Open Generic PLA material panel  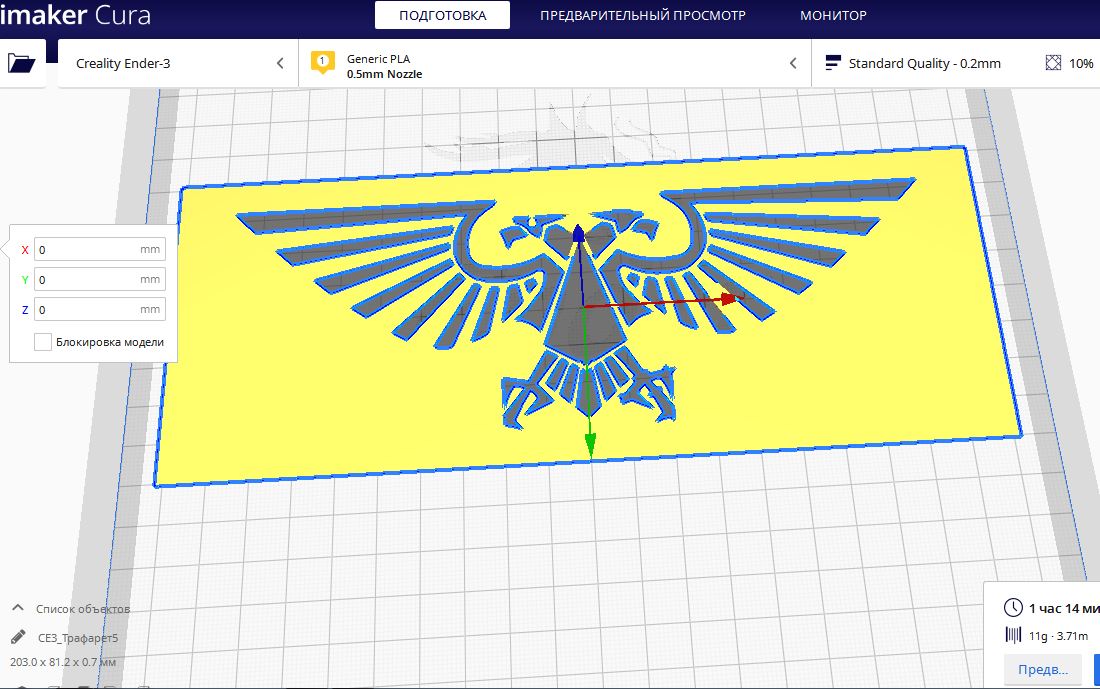[x=555, y=63]
